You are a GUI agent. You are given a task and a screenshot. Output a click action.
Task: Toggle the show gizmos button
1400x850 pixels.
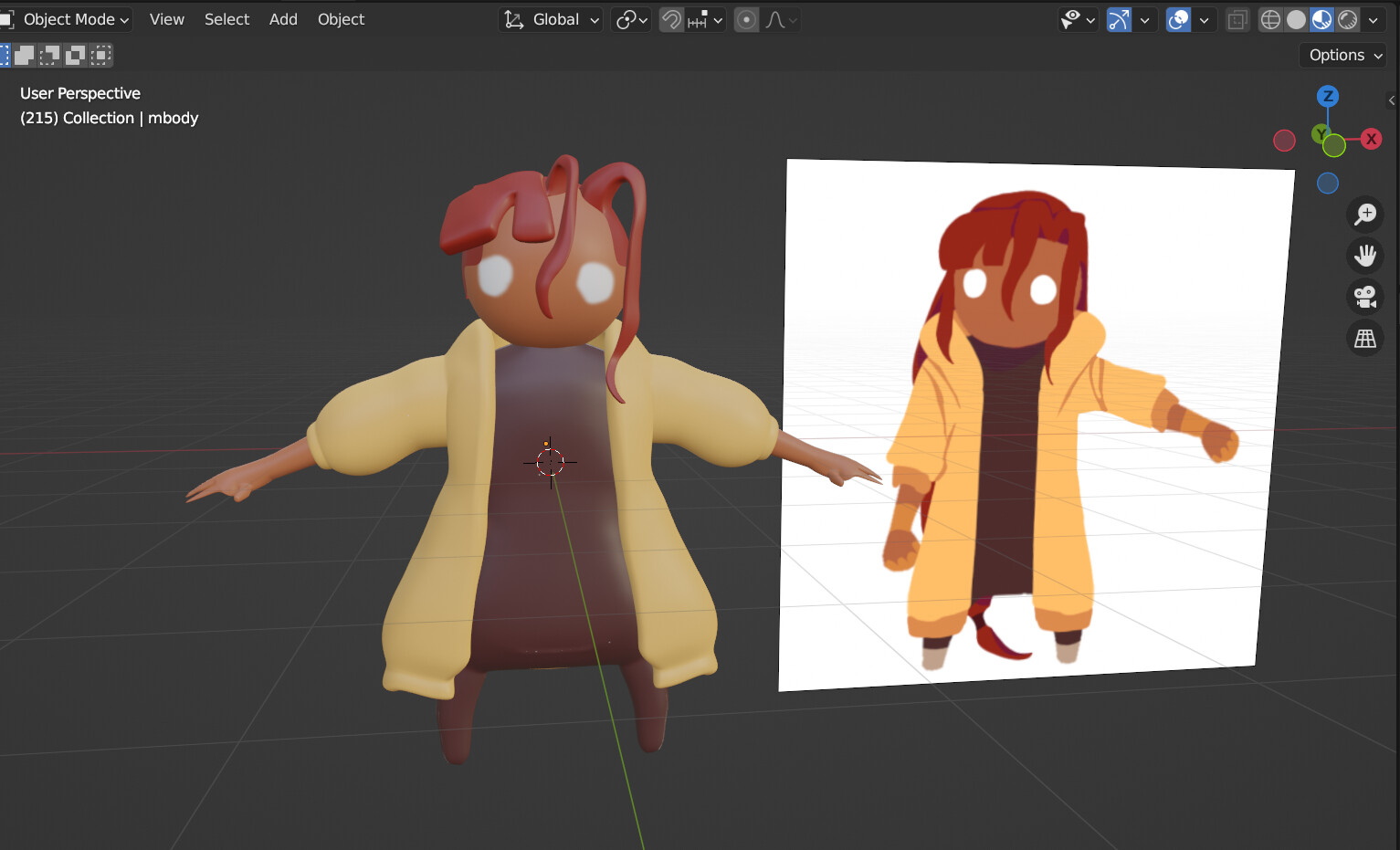pos(1118,19)
